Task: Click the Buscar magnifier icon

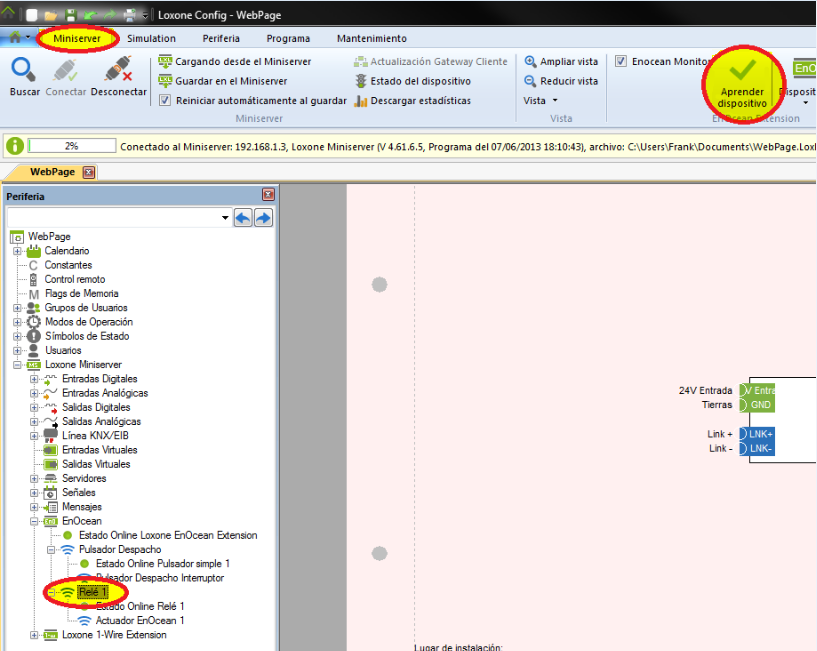Action: click(x=25, y=70)
